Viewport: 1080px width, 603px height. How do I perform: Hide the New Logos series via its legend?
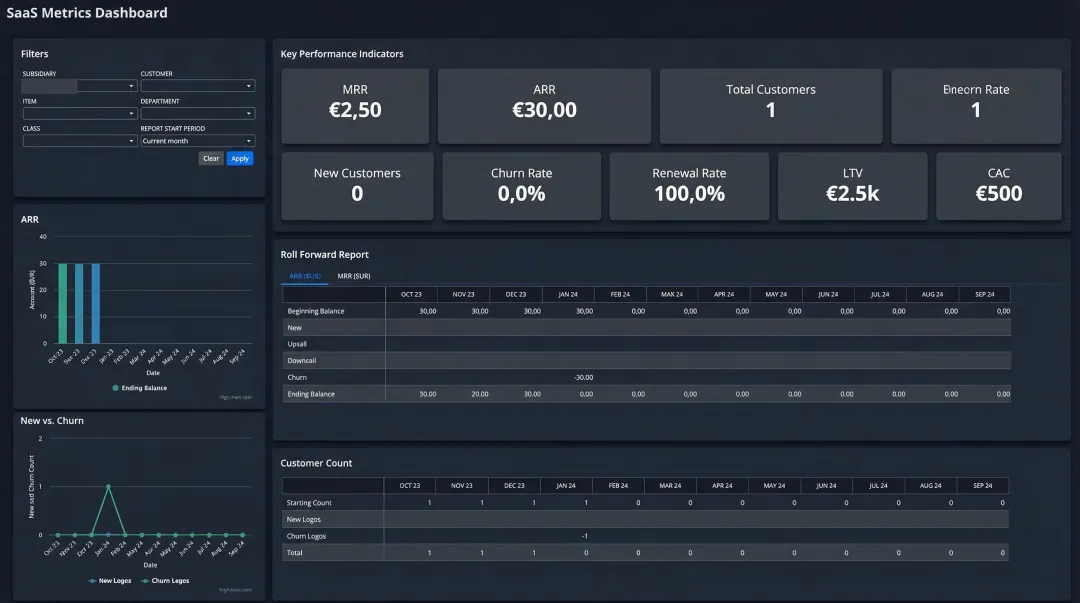pos(113,580)
